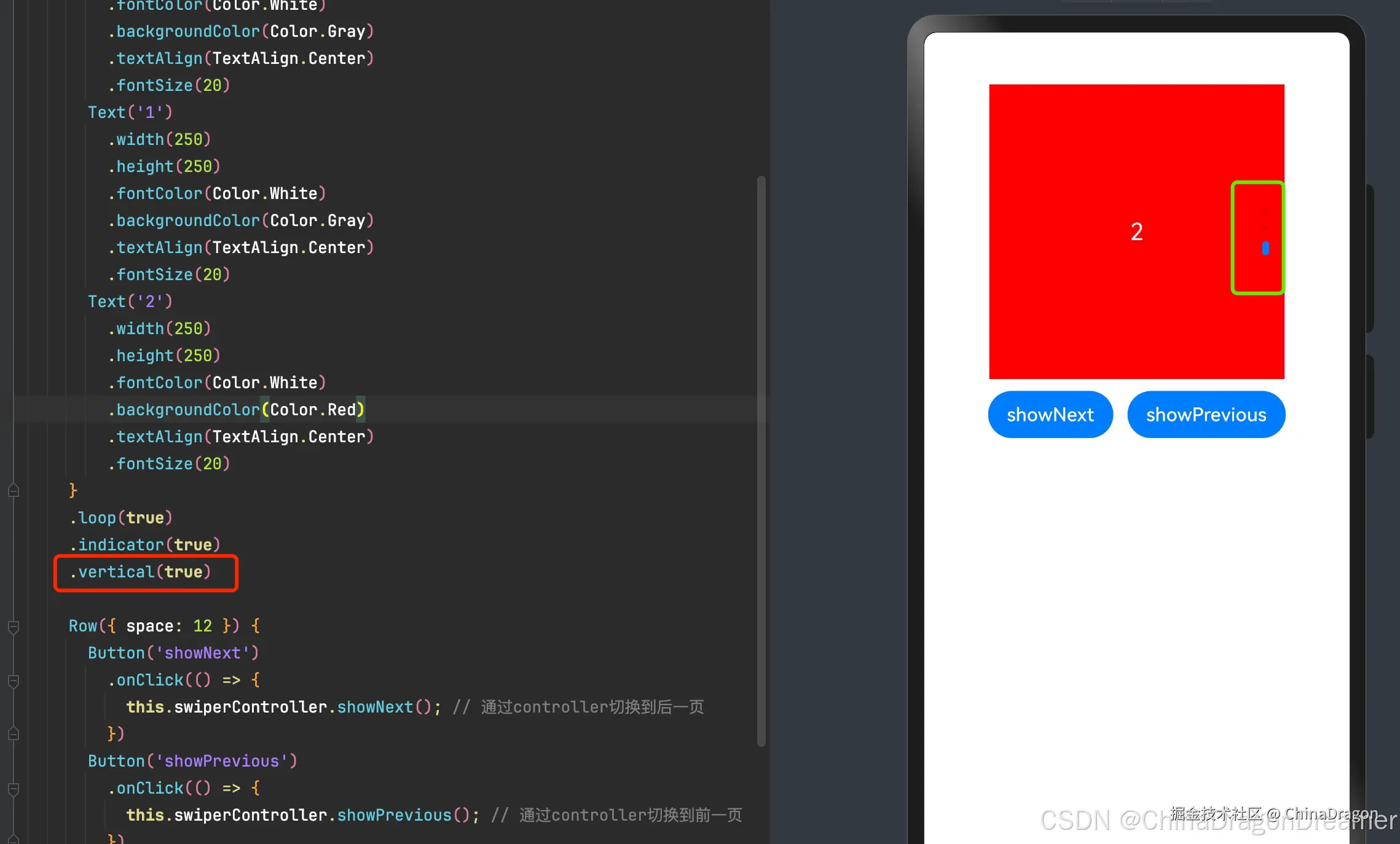
Task: Place cursor on .indicator(true) line
Action: [x=144, y=545]
